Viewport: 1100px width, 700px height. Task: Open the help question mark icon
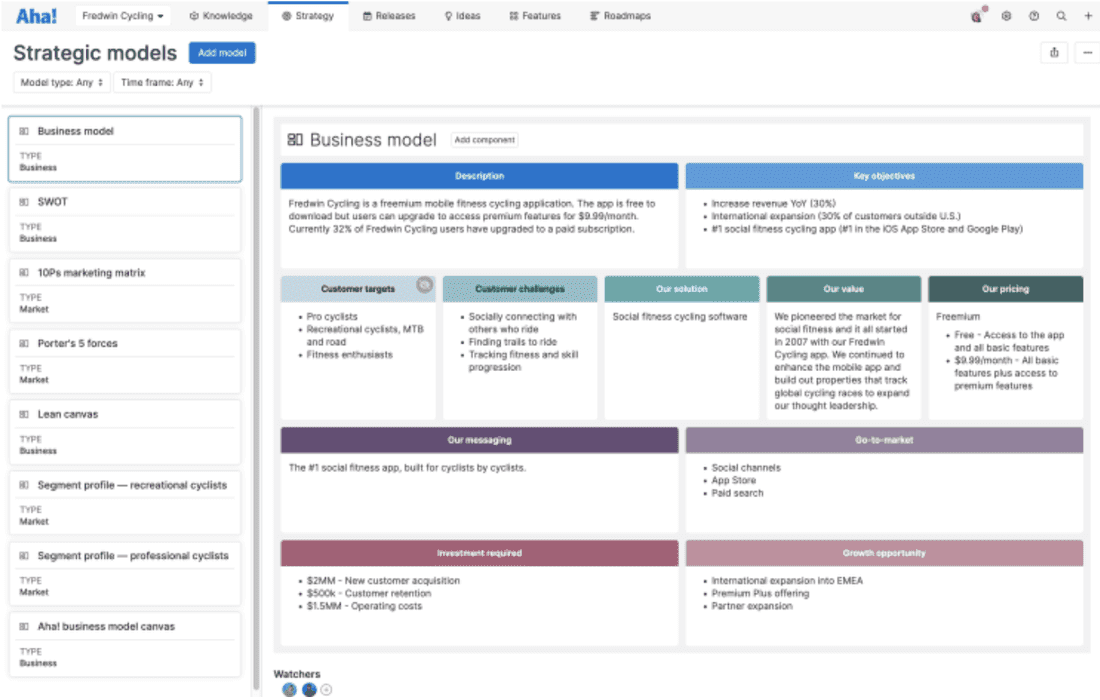coord(1034,16)
